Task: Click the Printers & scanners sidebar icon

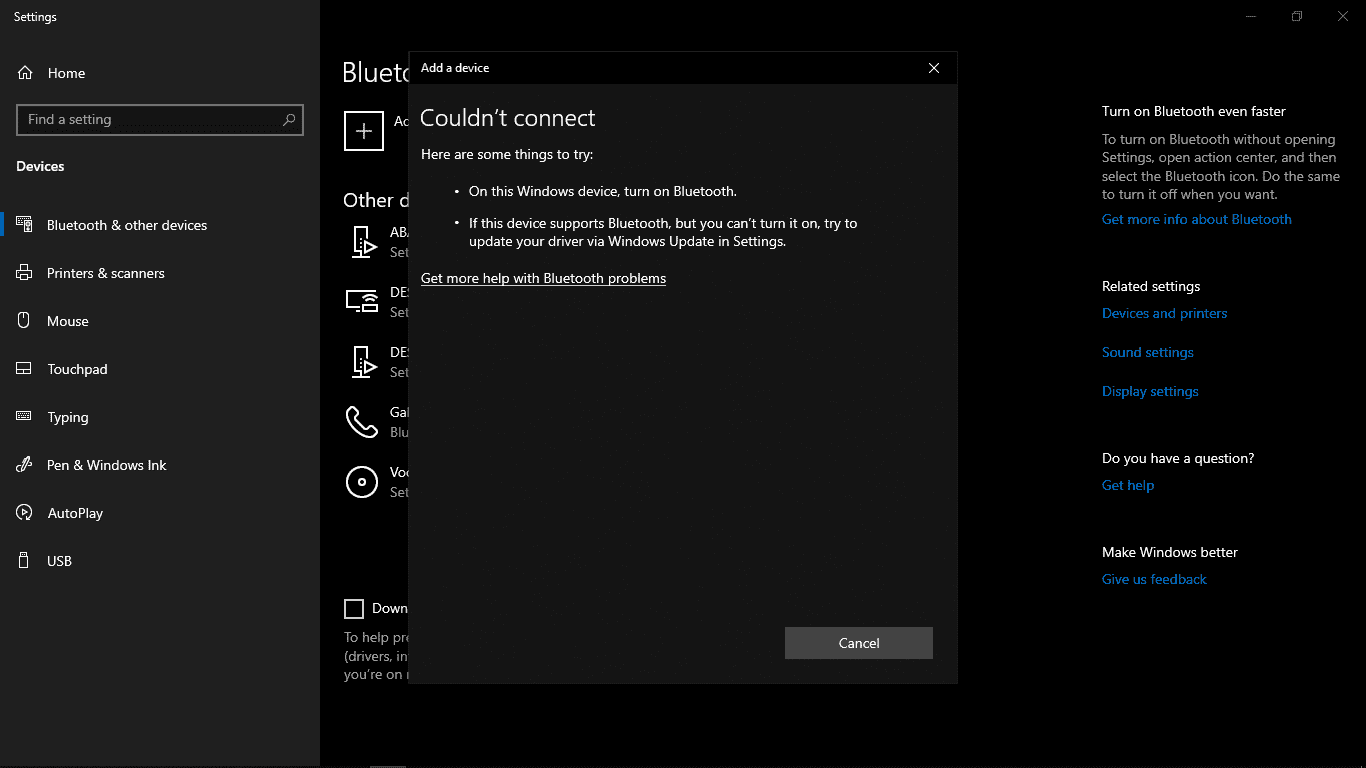Action: pyautogui.click(x=24, y=273)
